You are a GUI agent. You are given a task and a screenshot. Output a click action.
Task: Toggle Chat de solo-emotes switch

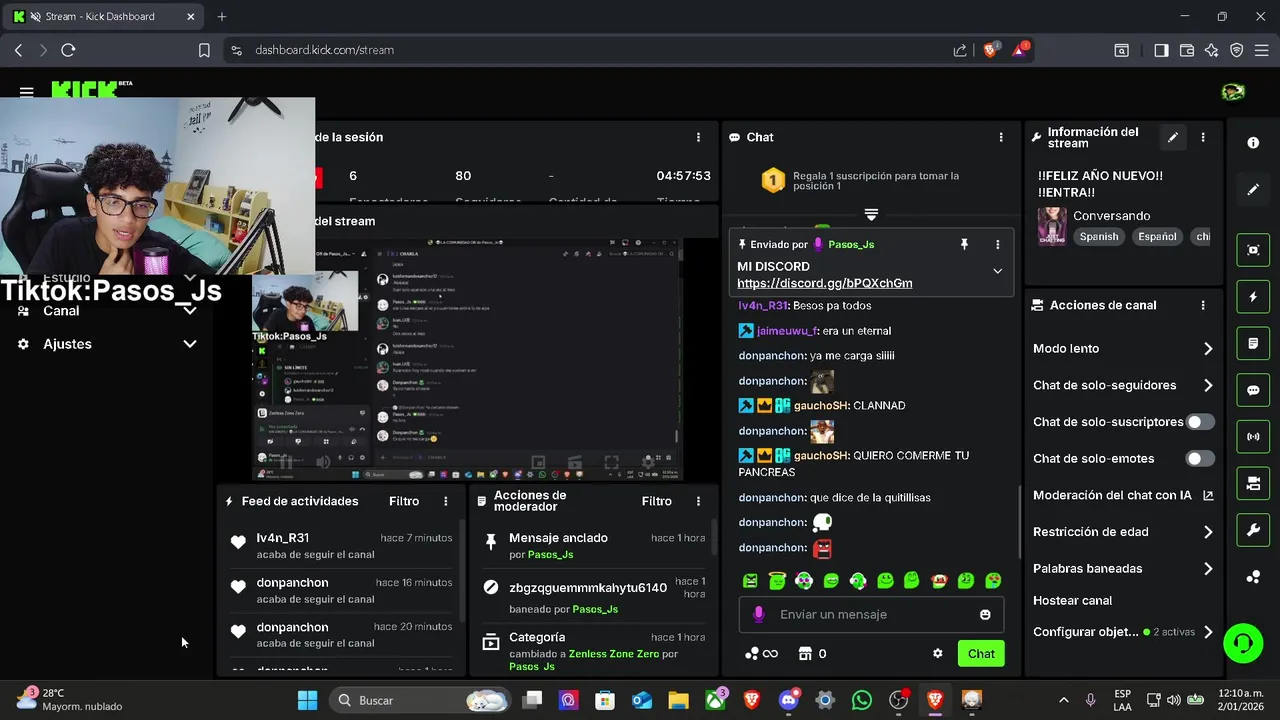coord(1200,458)
